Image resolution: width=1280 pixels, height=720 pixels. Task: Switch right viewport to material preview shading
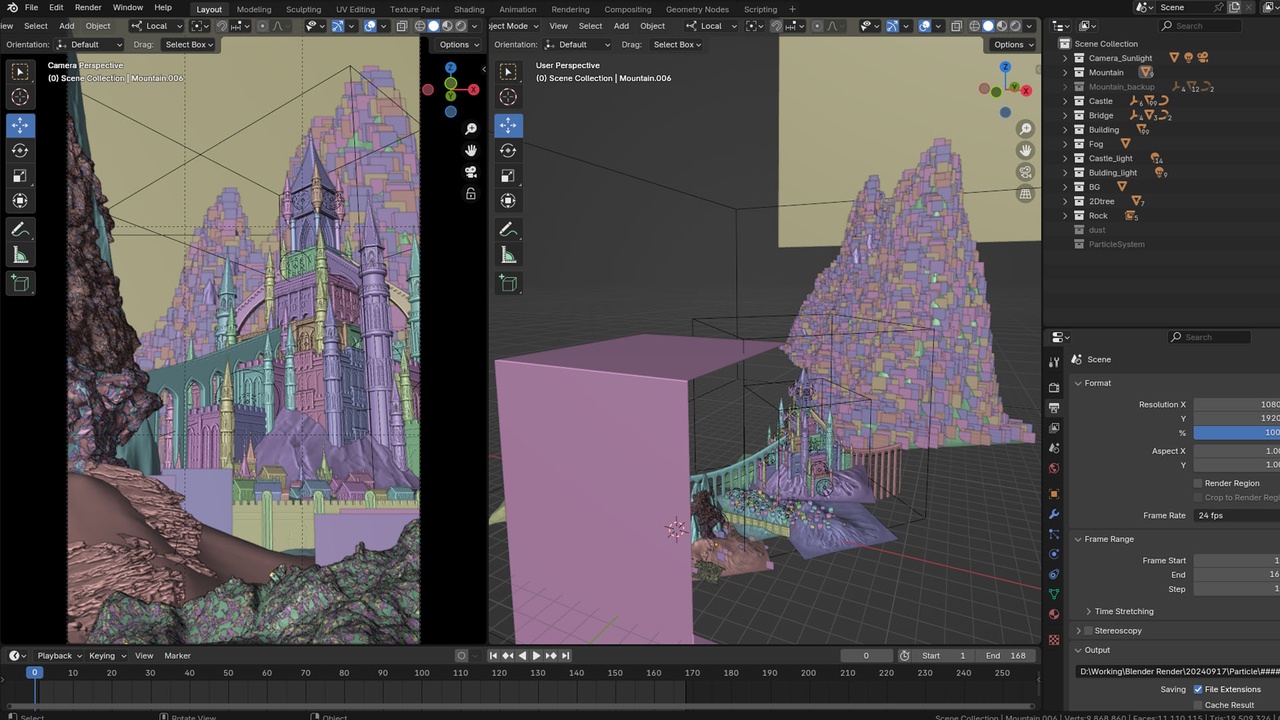click(x=1001, y=26)
